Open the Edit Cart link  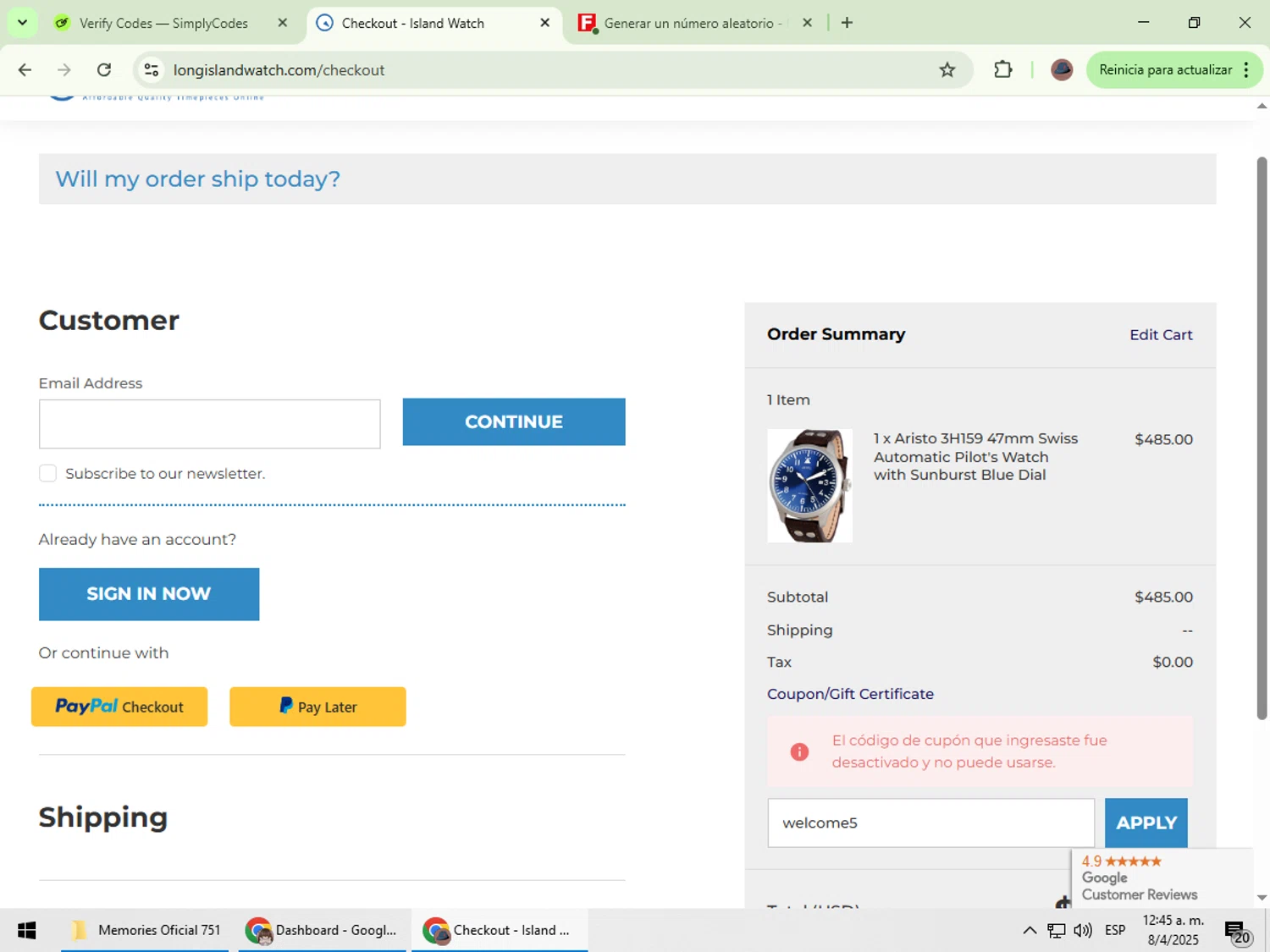tap(1161, 335)
